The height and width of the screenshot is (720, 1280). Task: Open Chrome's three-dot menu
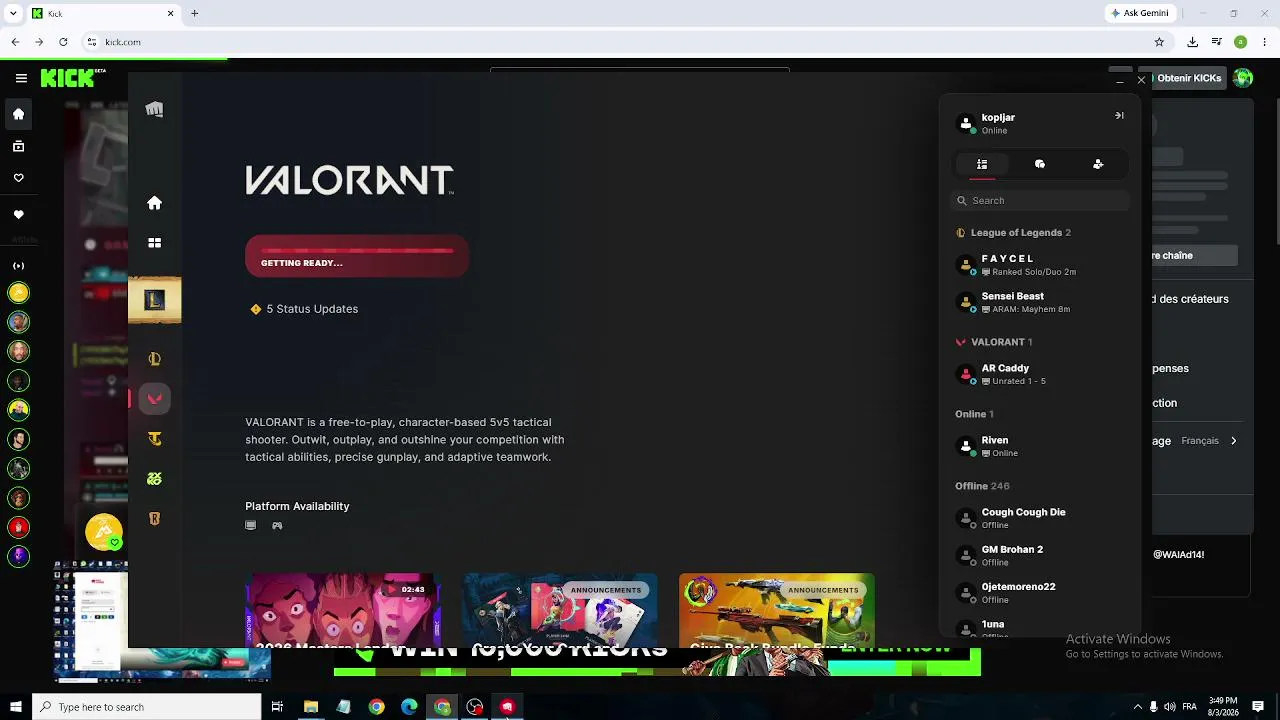(1265, 42)
